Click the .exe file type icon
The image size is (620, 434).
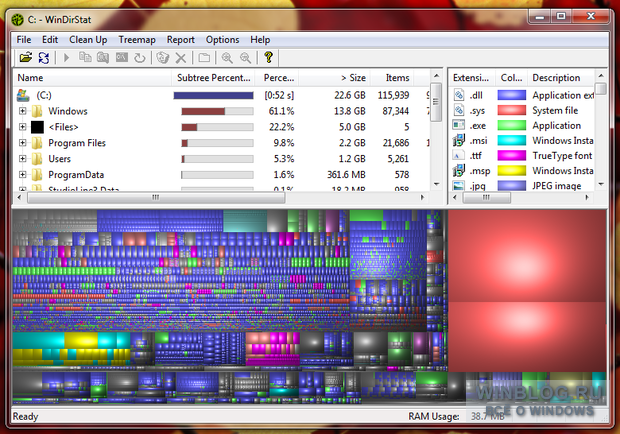click(459, 125)
